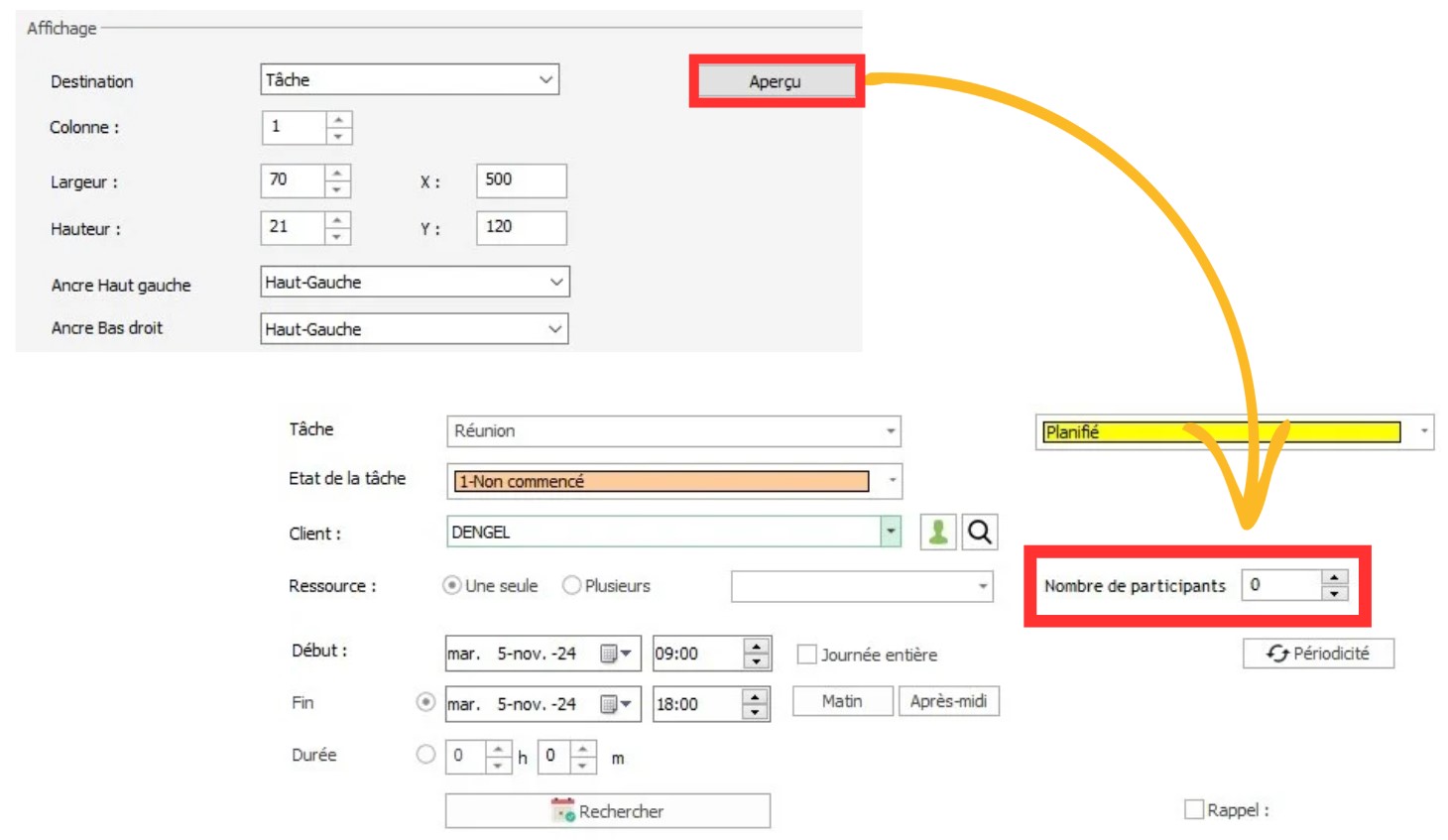Viewport: 1448px width, 840px height.
Task: Increase the Début time 09:00
Action: [757, 646]
